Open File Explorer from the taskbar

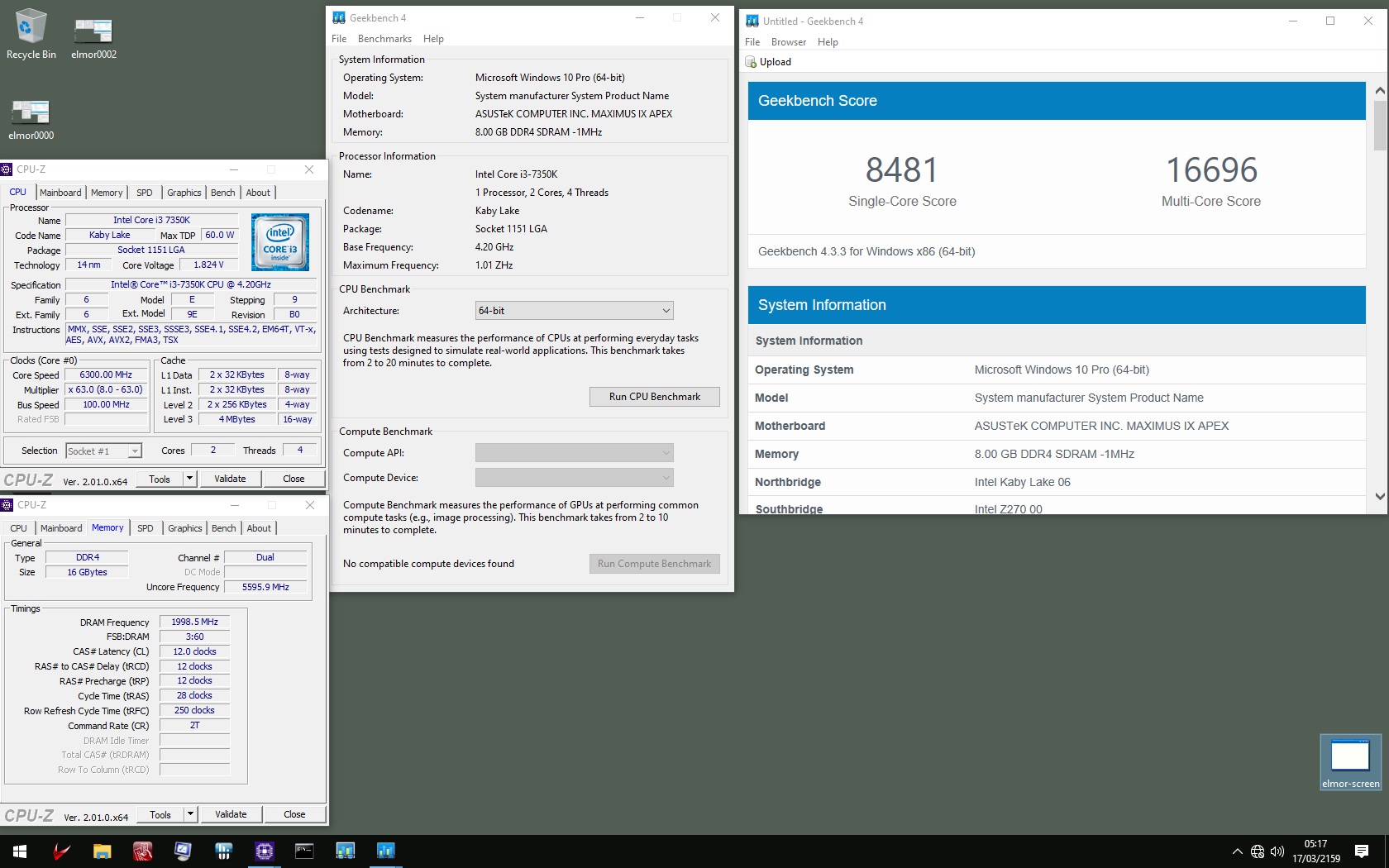(x=102, y=851)
